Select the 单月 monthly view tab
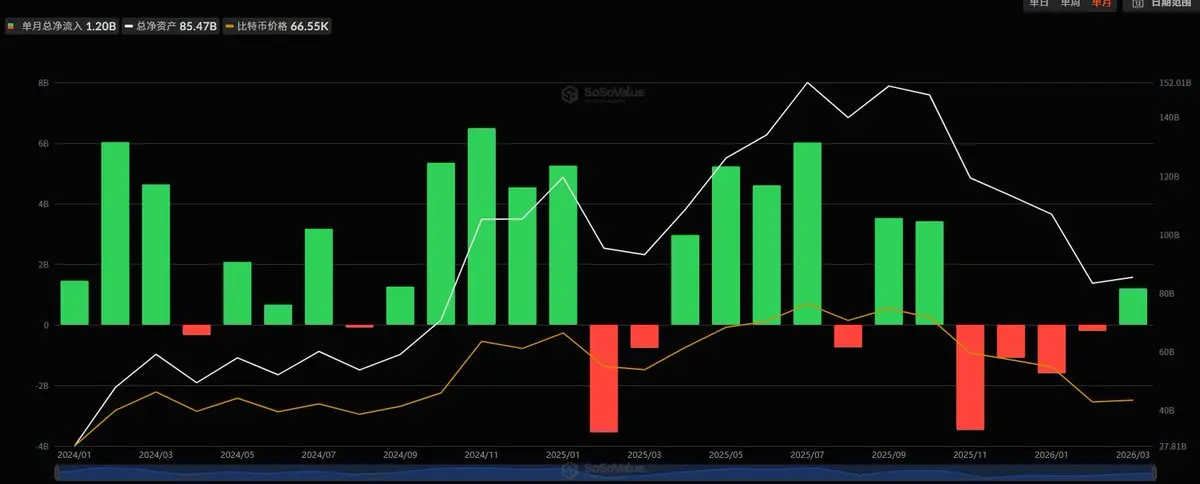Image resolution: width=1200 pixels, height=484 pixels. pos(1100,4)
